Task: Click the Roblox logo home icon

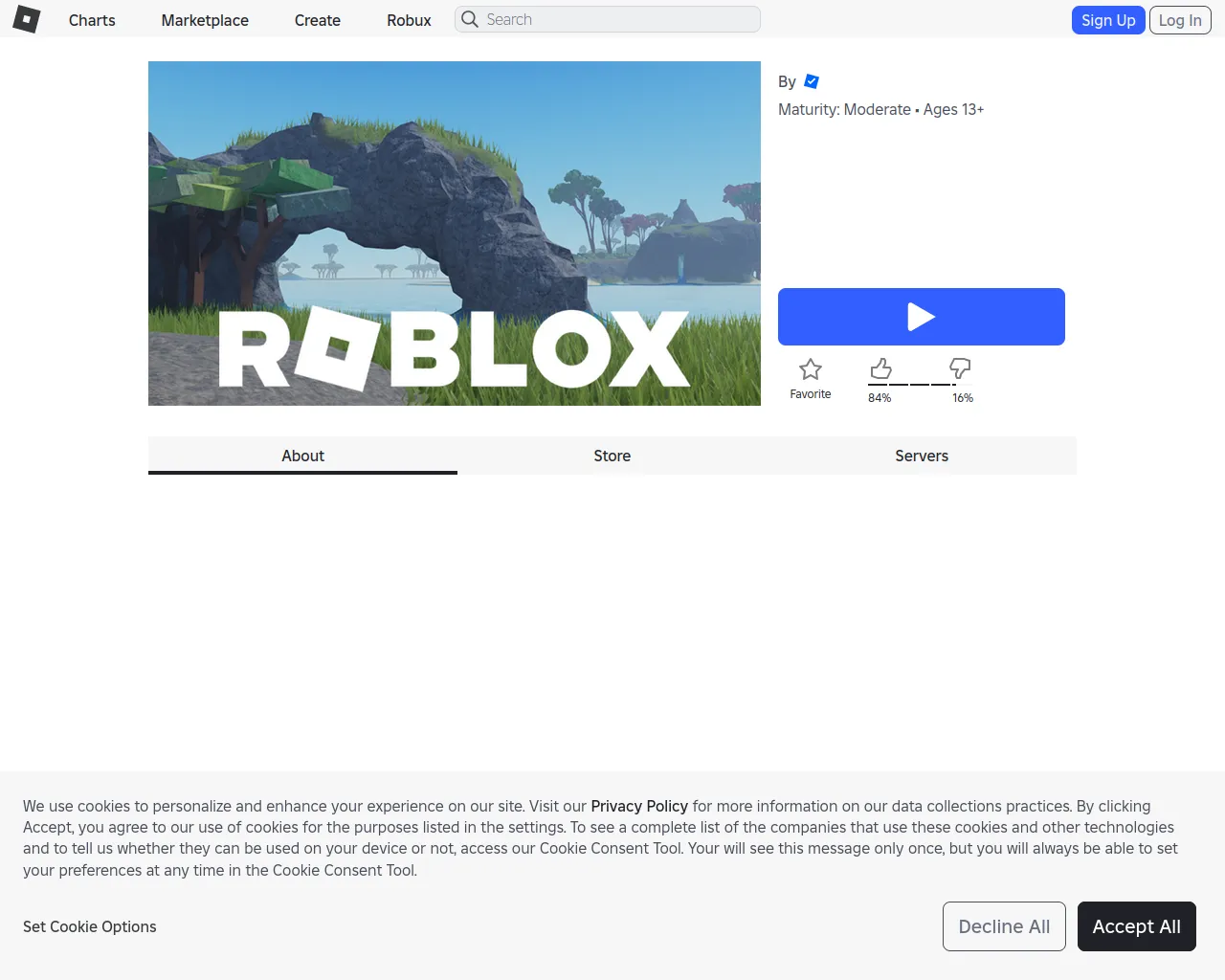Action: pyautogui.click(x=27, y=19)
